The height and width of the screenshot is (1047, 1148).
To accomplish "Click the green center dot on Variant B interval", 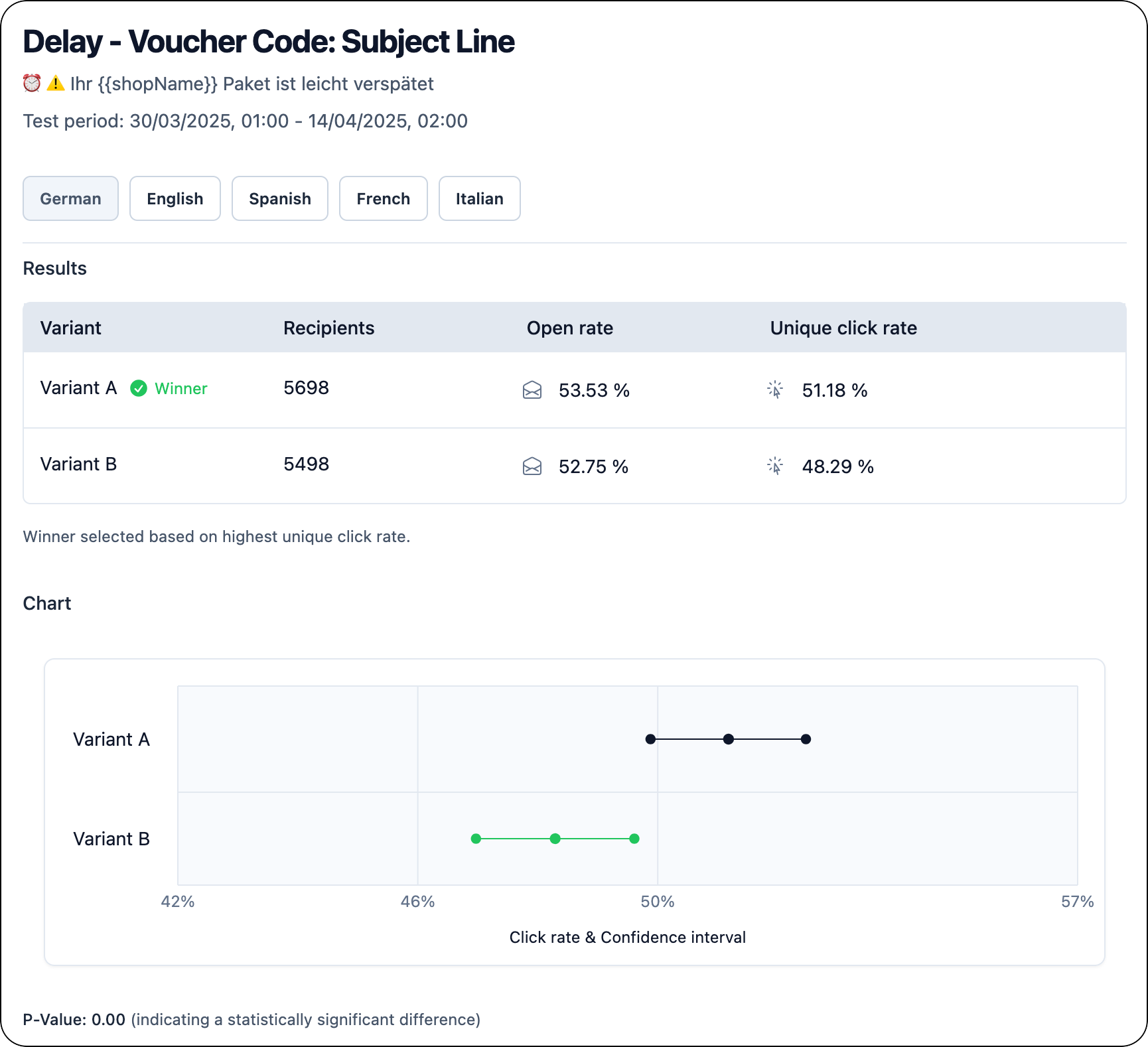I will pos(555,839).
